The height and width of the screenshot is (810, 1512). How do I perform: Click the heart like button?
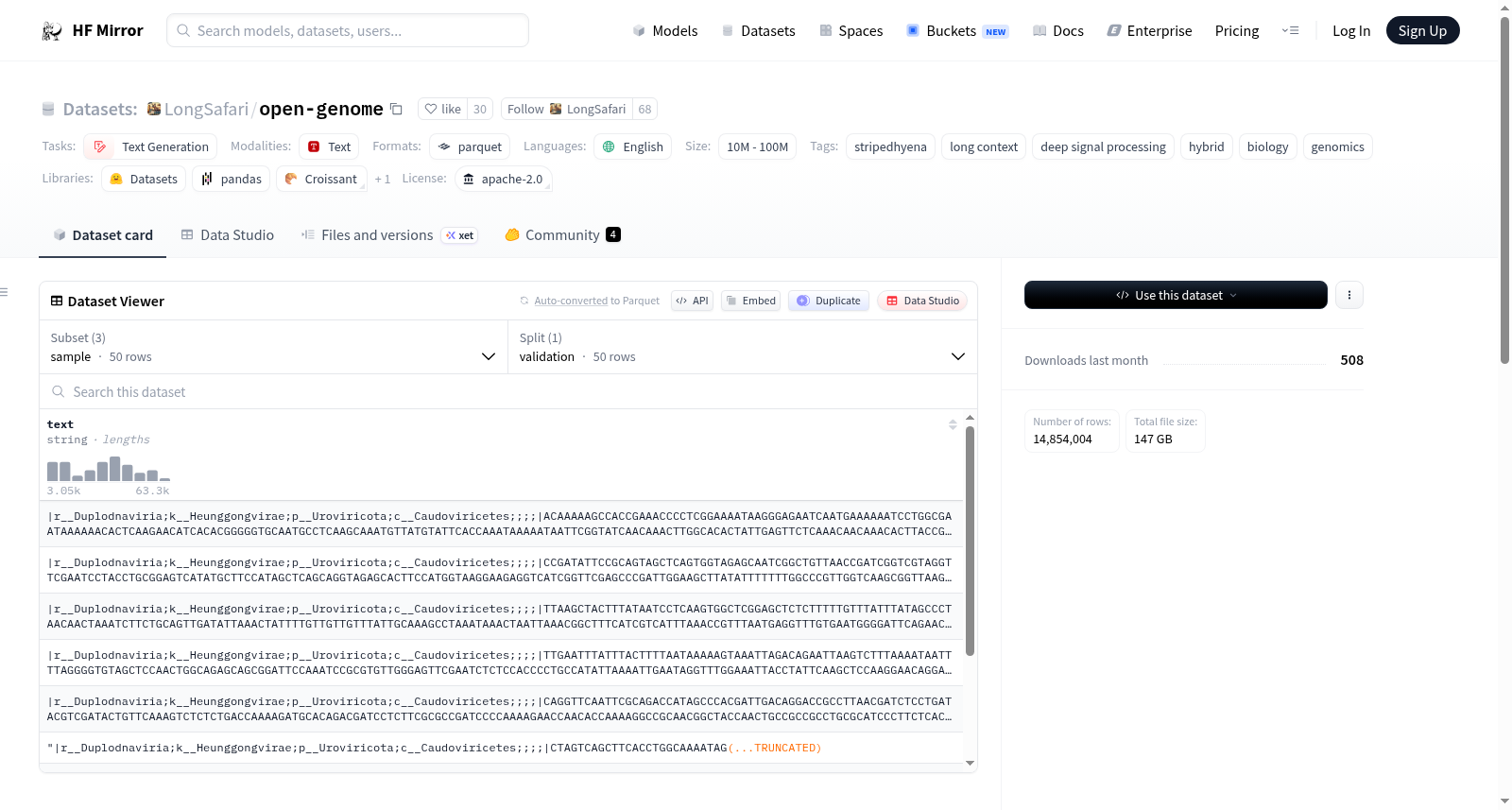[x=442, y=109]
